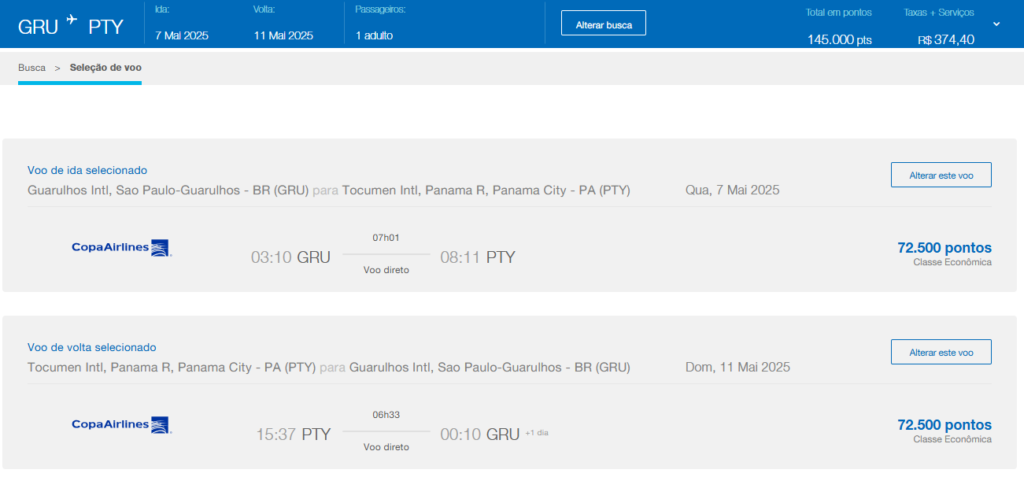Click the 03:10 GRU departure time
This screenshot has height=477, width=1024.
[290, 257]
